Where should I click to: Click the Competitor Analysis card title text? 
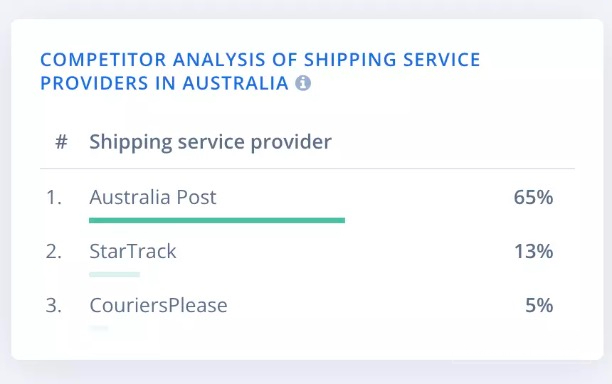click(260, 71)
